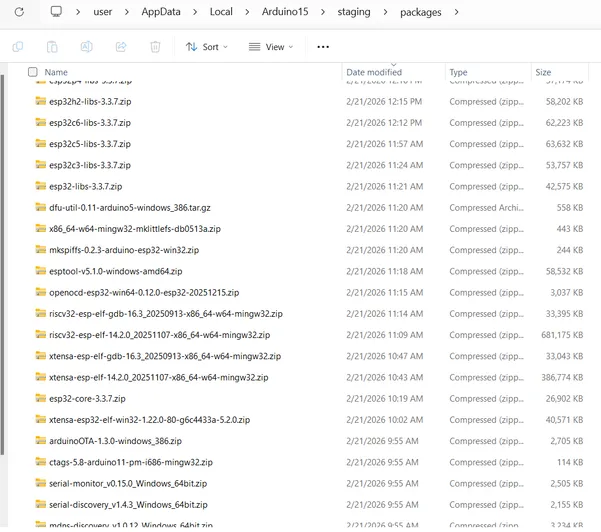Go to user folder in breadcrumb
601x532 pixels.
point(102,12)
